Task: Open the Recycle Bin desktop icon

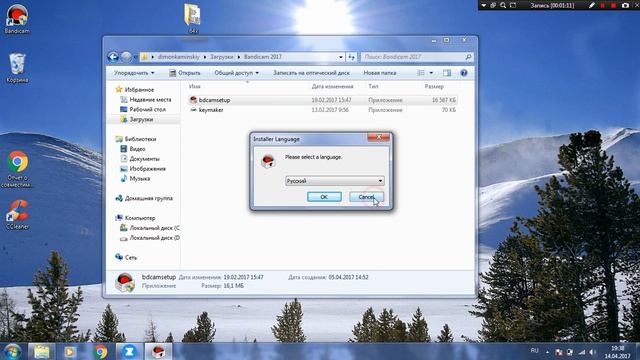Action: pos(17,68)
